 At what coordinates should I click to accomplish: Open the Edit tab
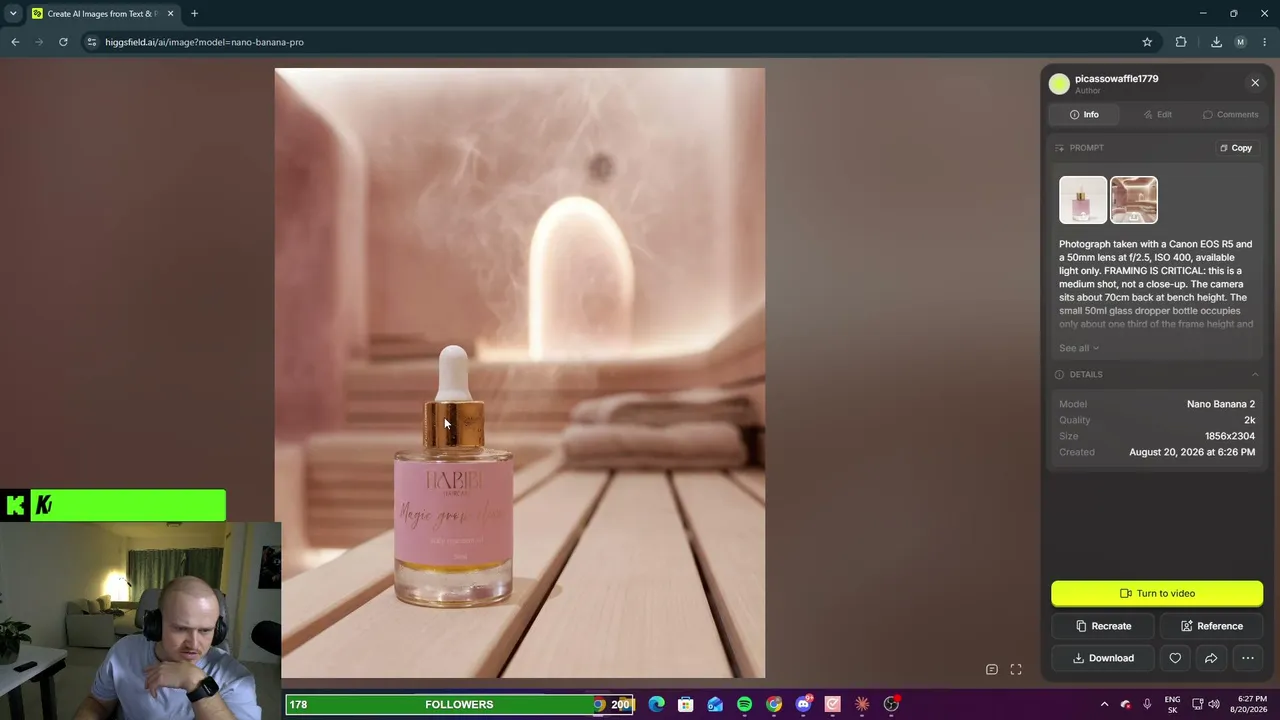pos(1158,115)
